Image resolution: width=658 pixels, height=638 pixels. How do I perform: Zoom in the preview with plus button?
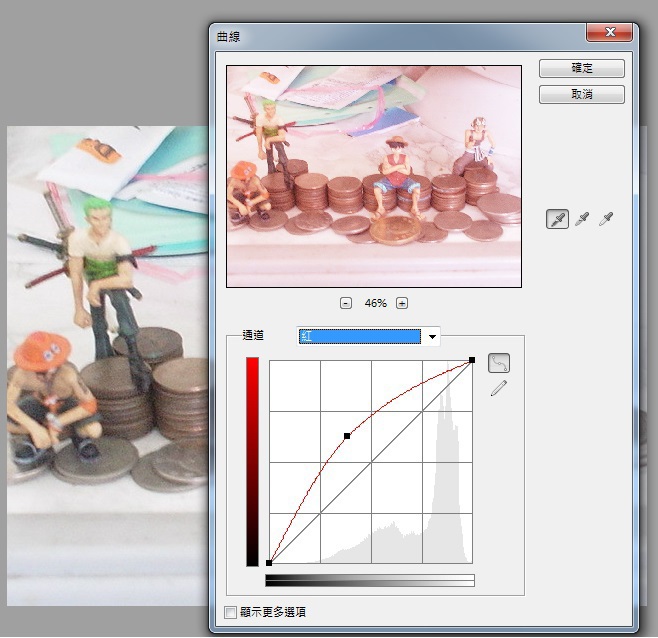pos(402,303)
